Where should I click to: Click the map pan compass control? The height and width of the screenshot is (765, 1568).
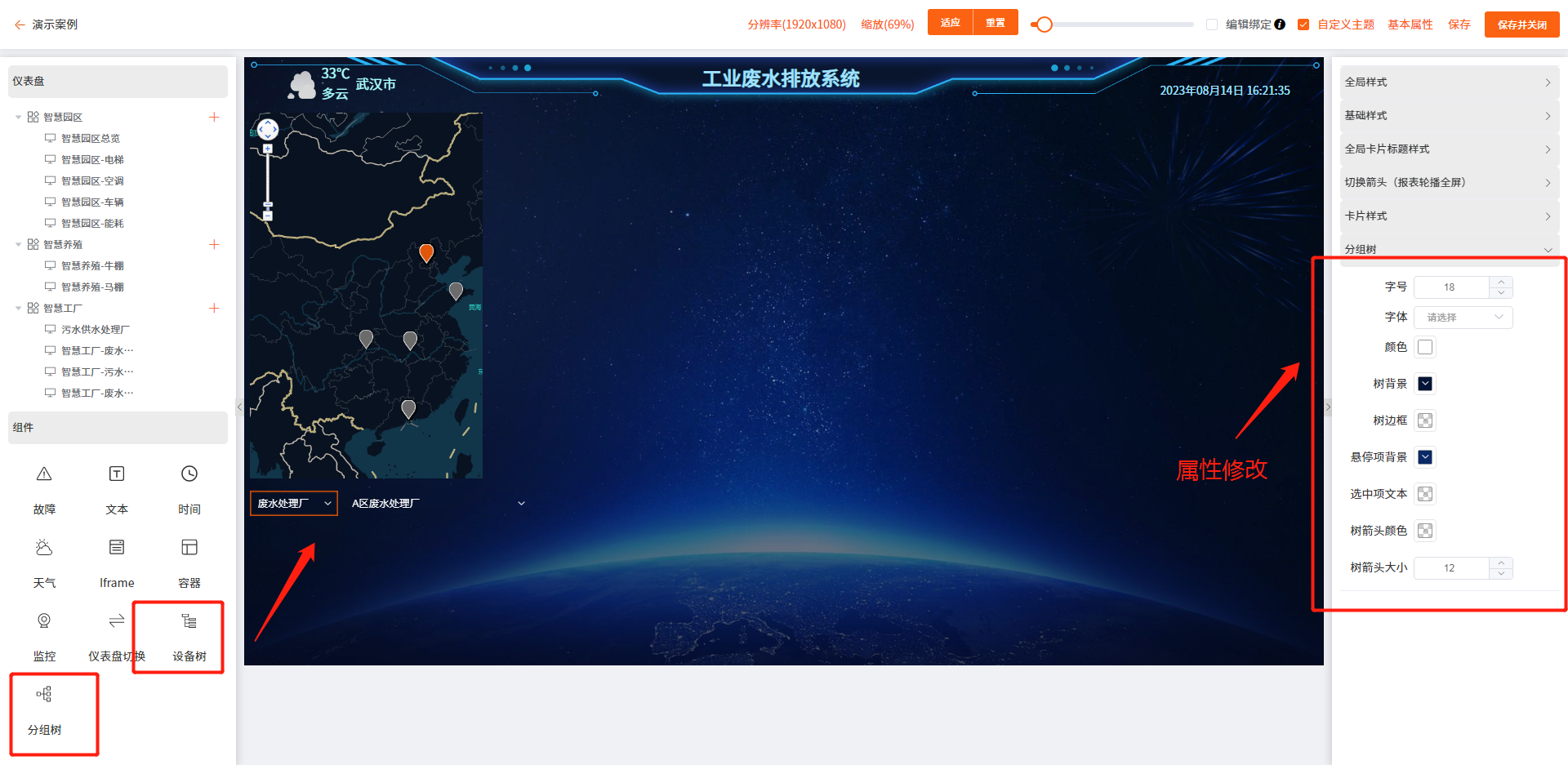tap(268, 129)
